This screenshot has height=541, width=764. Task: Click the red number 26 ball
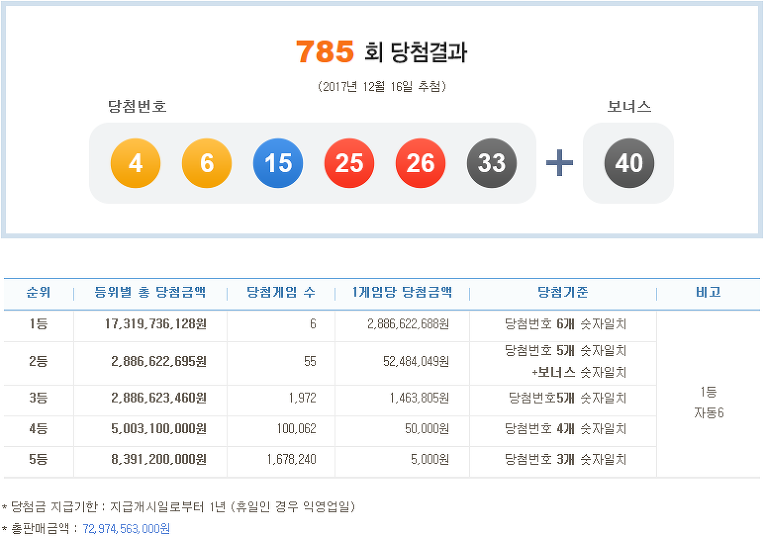(420, 163)
